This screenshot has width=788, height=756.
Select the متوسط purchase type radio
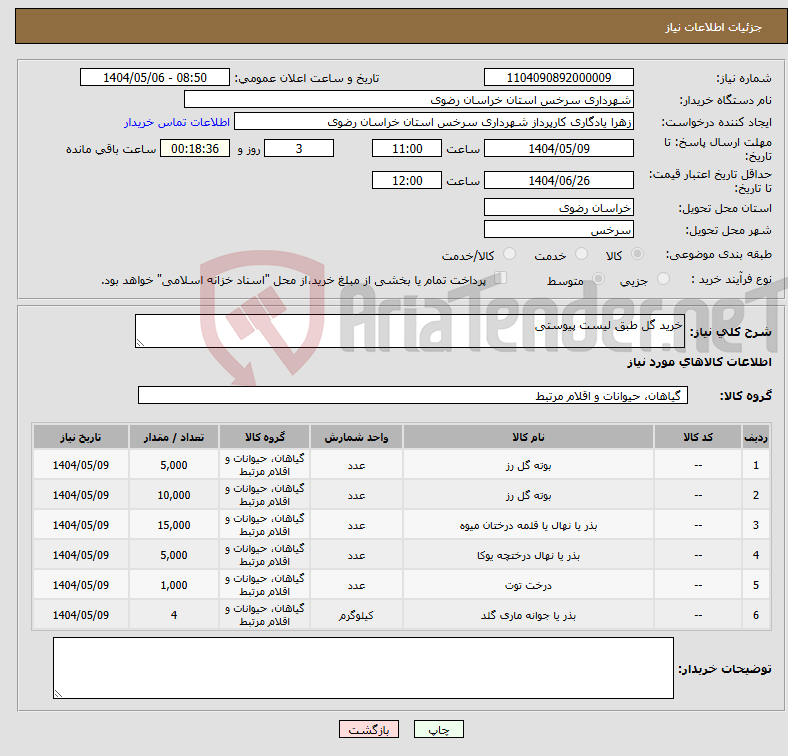click(598, 278)
